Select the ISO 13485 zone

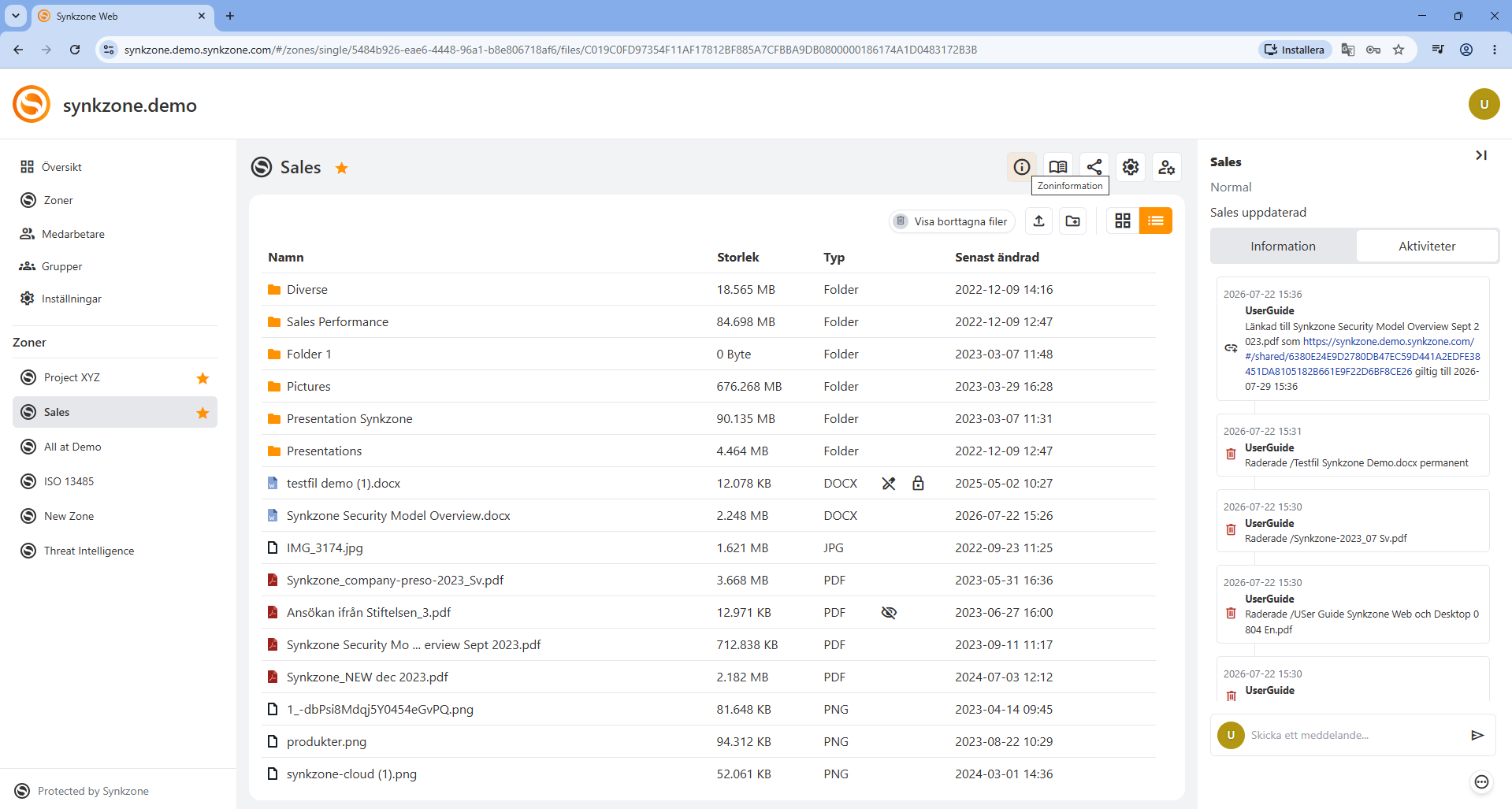115,481
